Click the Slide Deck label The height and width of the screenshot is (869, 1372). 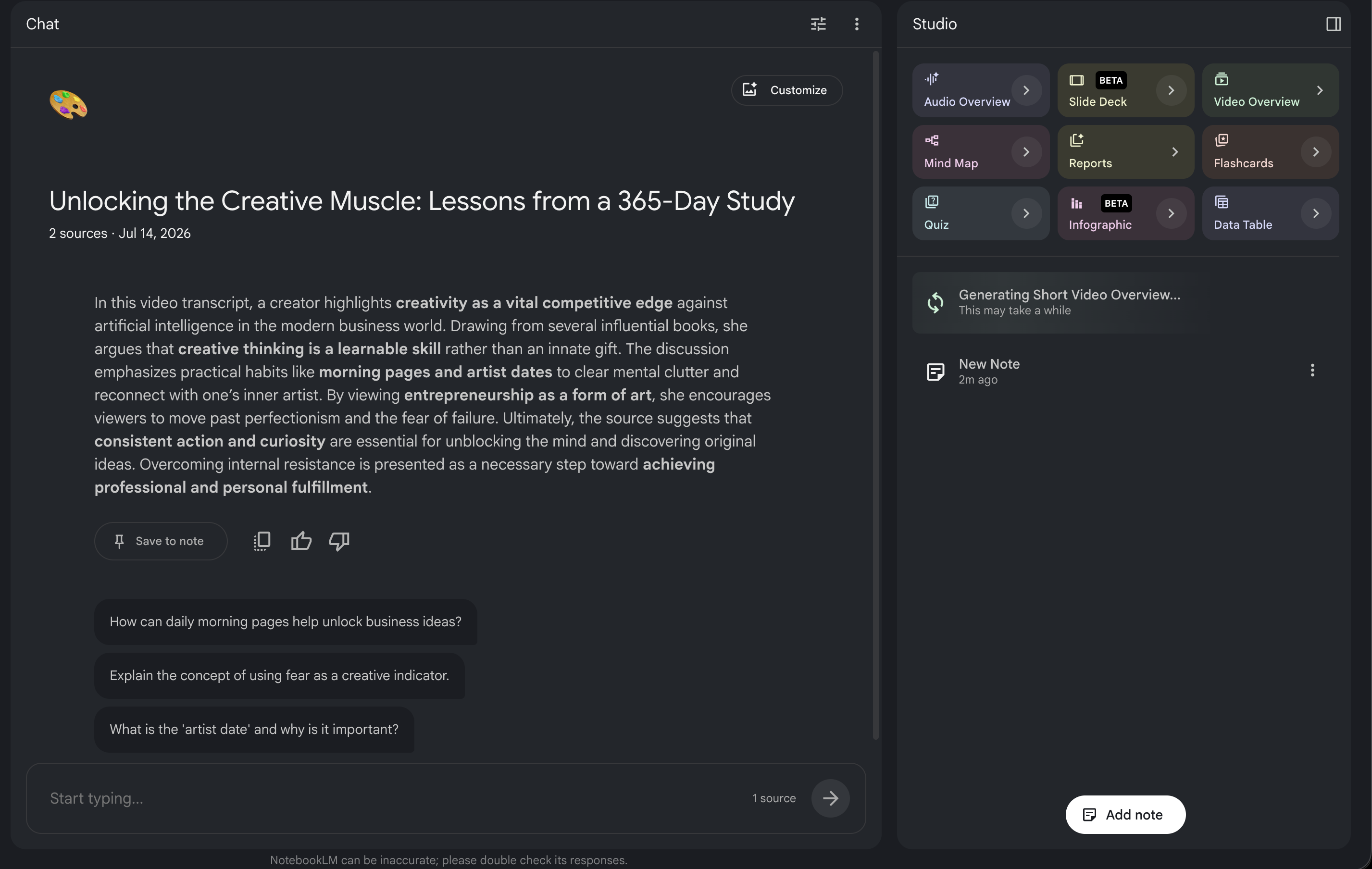point(1098,101)
